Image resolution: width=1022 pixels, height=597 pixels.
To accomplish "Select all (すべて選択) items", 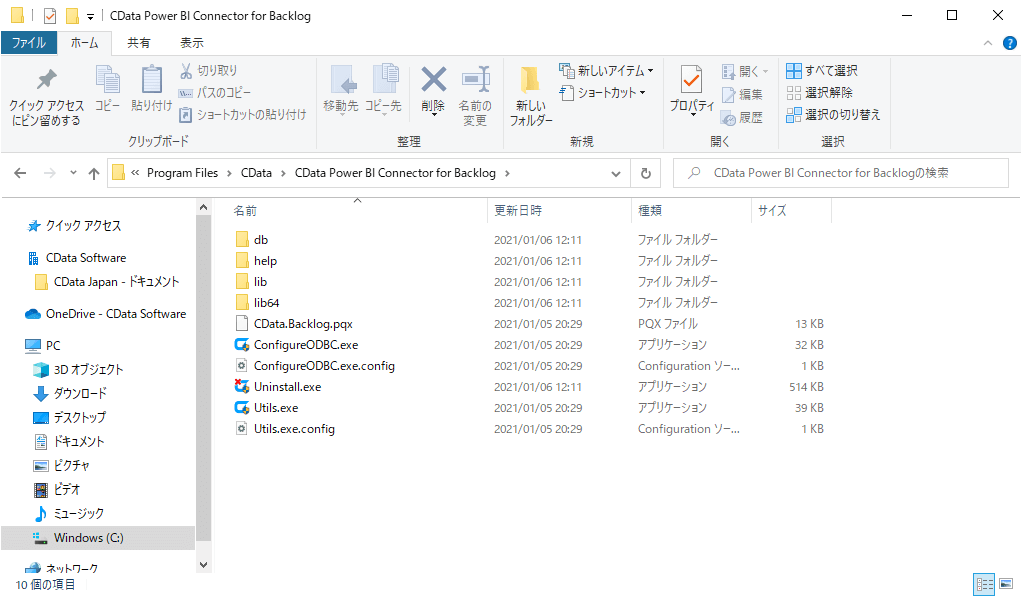I will [x=822, y=70].
